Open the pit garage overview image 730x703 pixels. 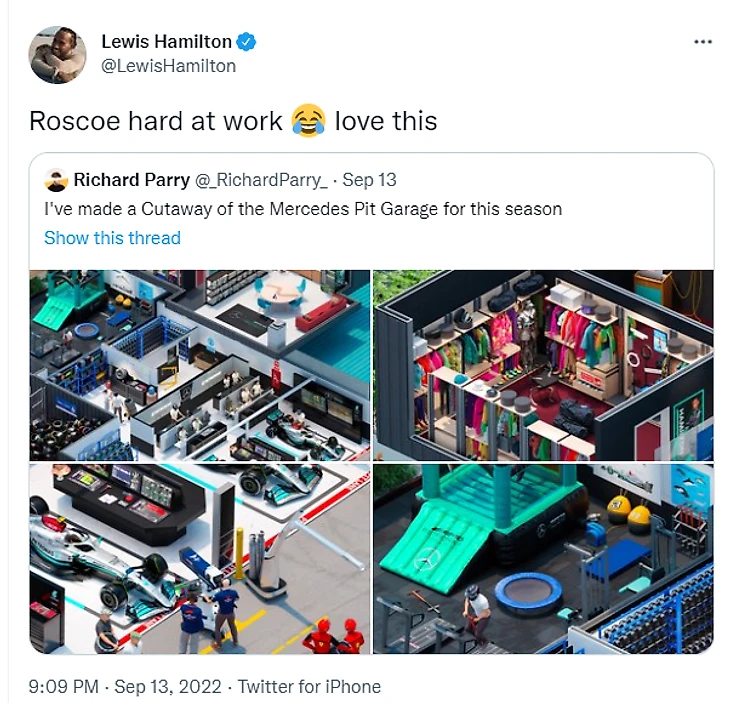coord(200,365)
